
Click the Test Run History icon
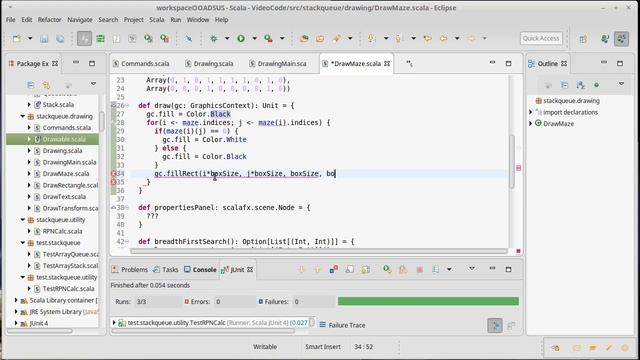tap(436, 269)
